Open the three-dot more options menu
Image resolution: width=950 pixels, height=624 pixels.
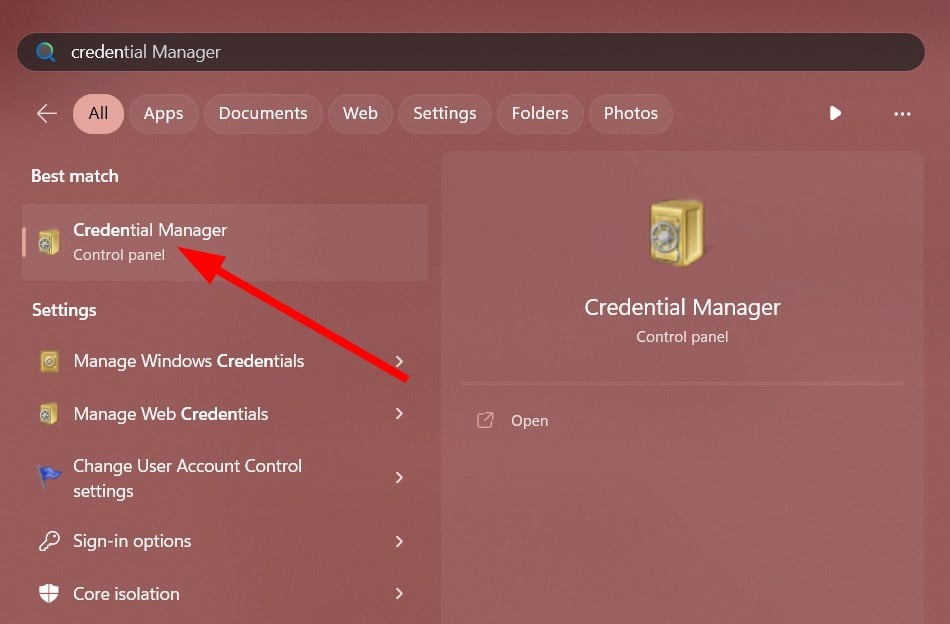pos(902,114)
